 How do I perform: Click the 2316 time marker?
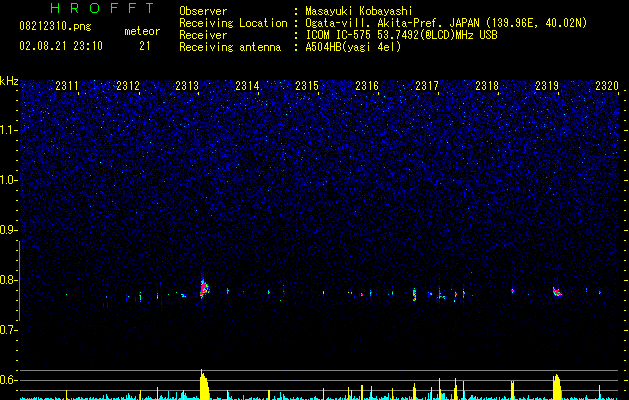pos(367,86)
